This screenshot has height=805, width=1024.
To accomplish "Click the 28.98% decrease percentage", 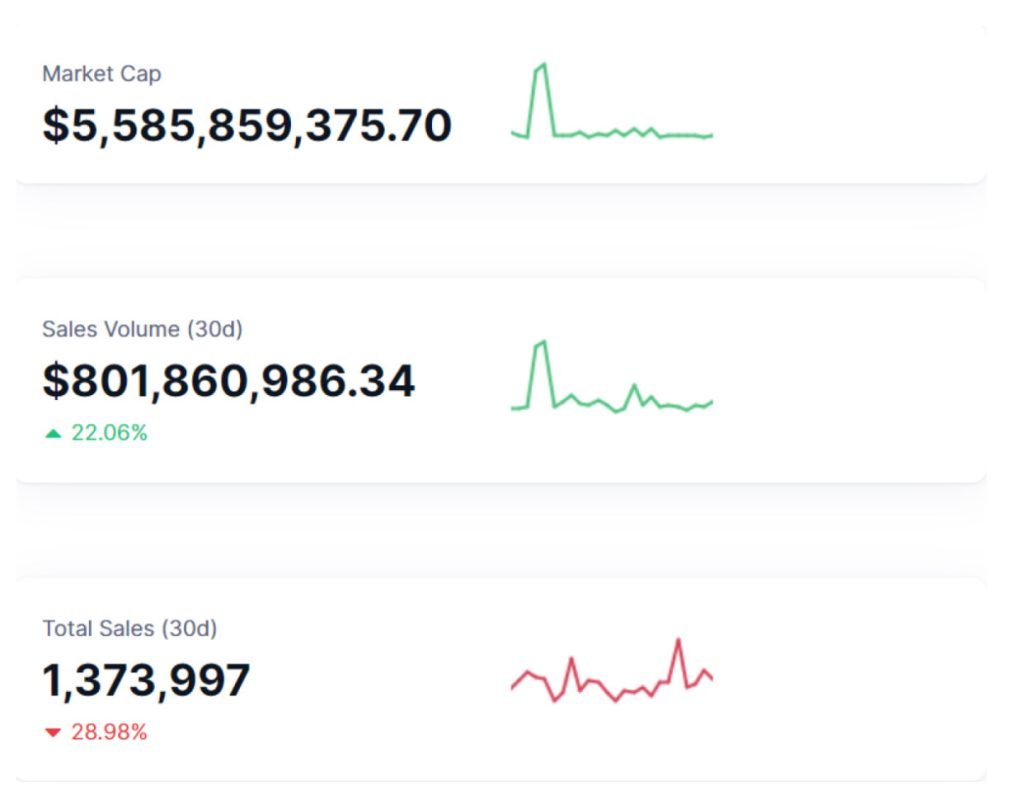I will [x=109, y=732].
